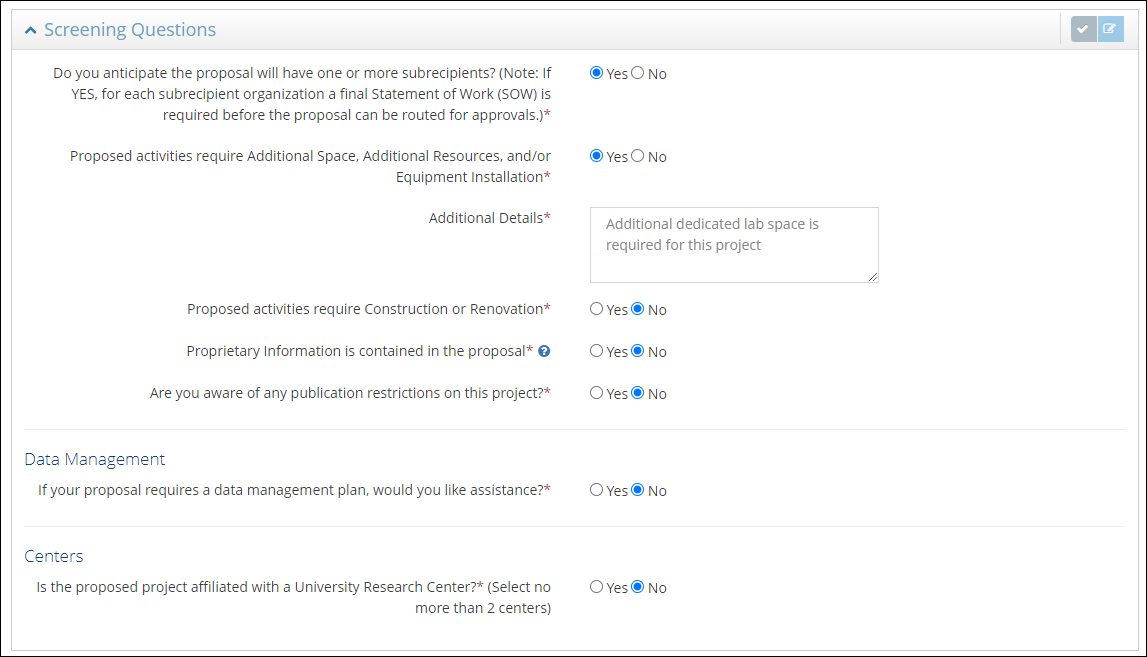The width and height of the screenshot is (1147, 657).
Task: Select No for University Research Center affiliation
Action: click(x=638, y=587)
